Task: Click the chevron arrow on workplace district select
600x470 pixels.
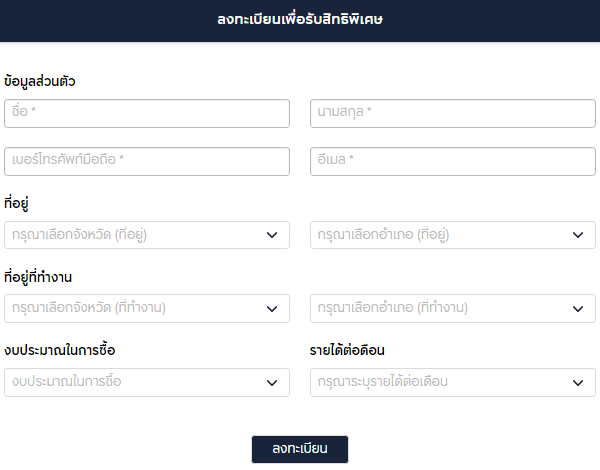Action: [x=576, y=308]
